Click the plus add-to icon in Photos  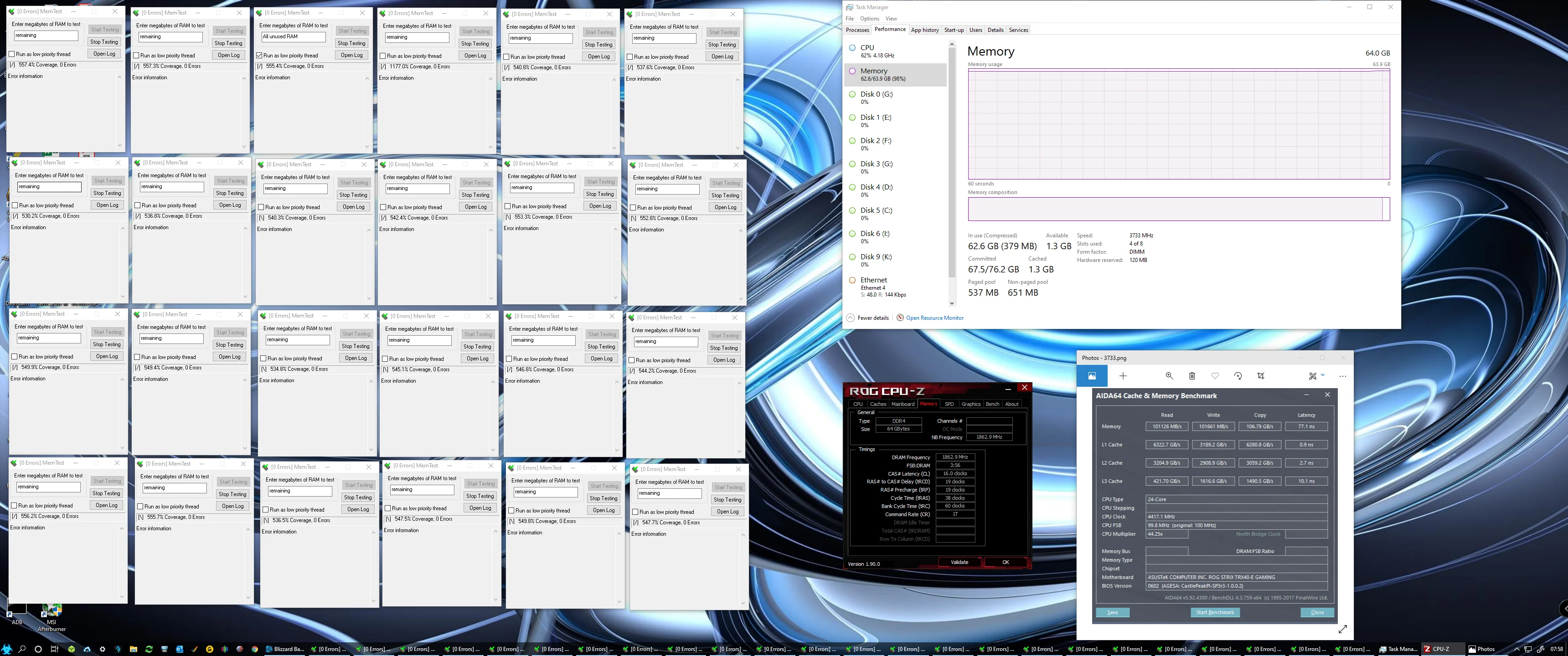(x=1123, y=376)
